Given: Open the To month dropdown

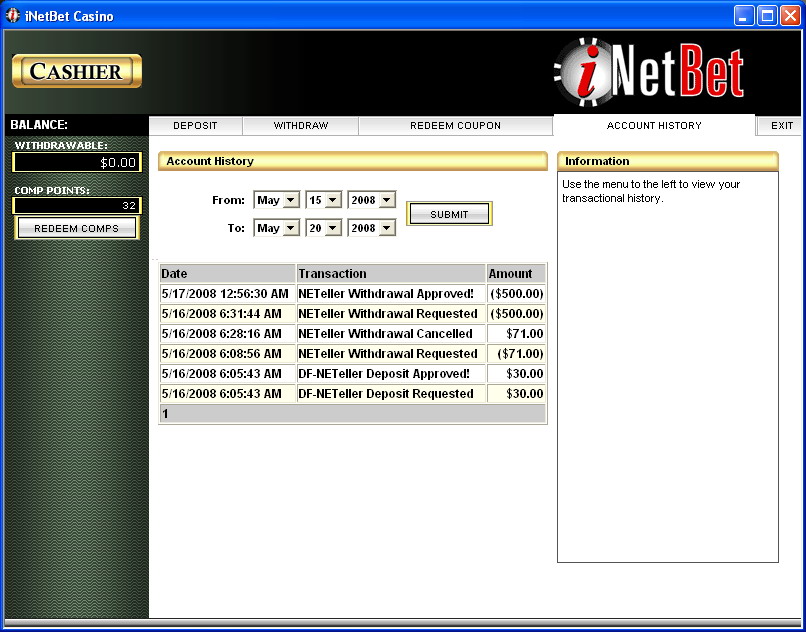Looking at the screenshot, I should 277,228.
